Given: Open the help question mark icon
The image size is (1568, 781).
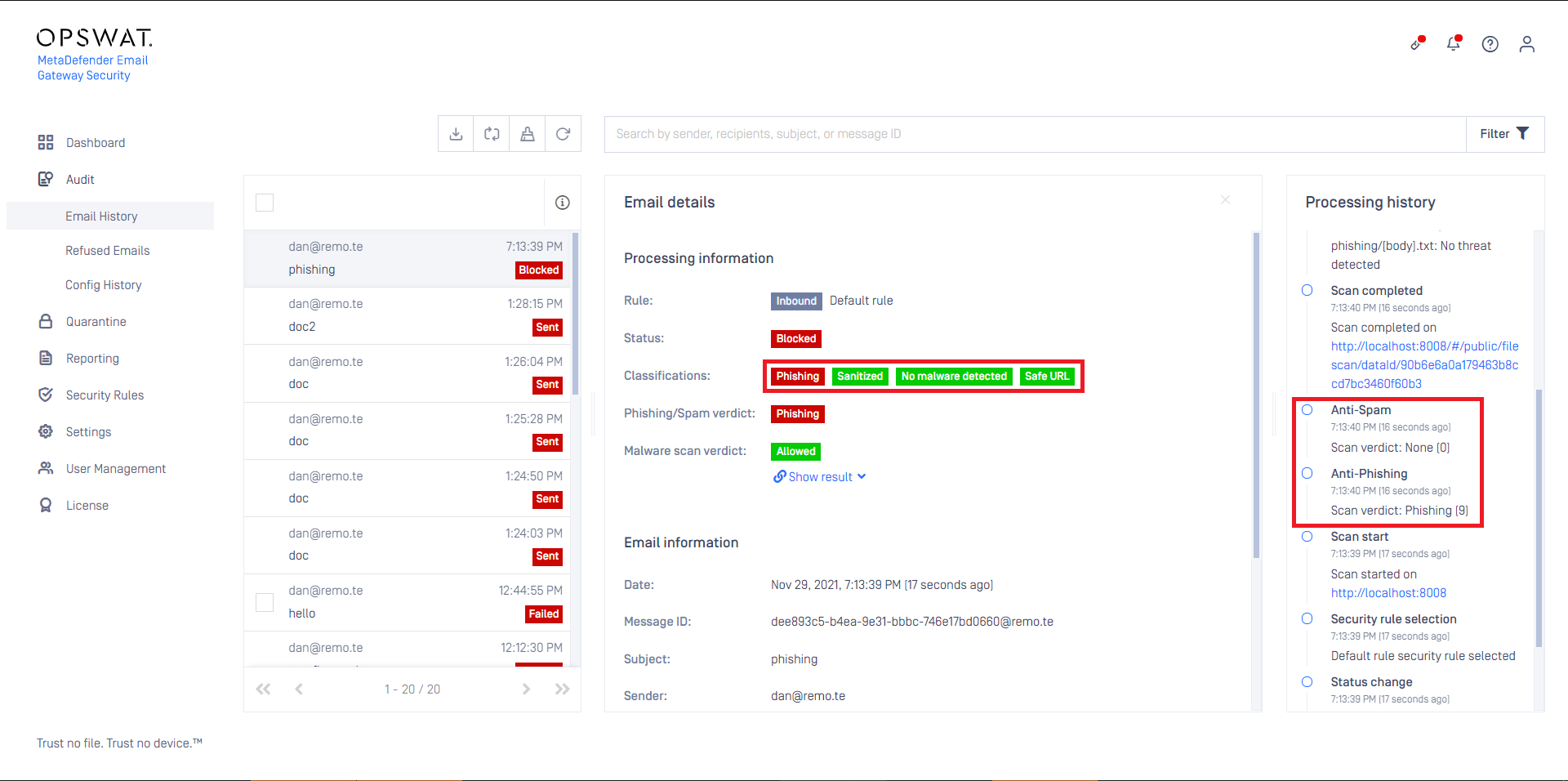Looking at the screenshot, I should point(1490,44).
